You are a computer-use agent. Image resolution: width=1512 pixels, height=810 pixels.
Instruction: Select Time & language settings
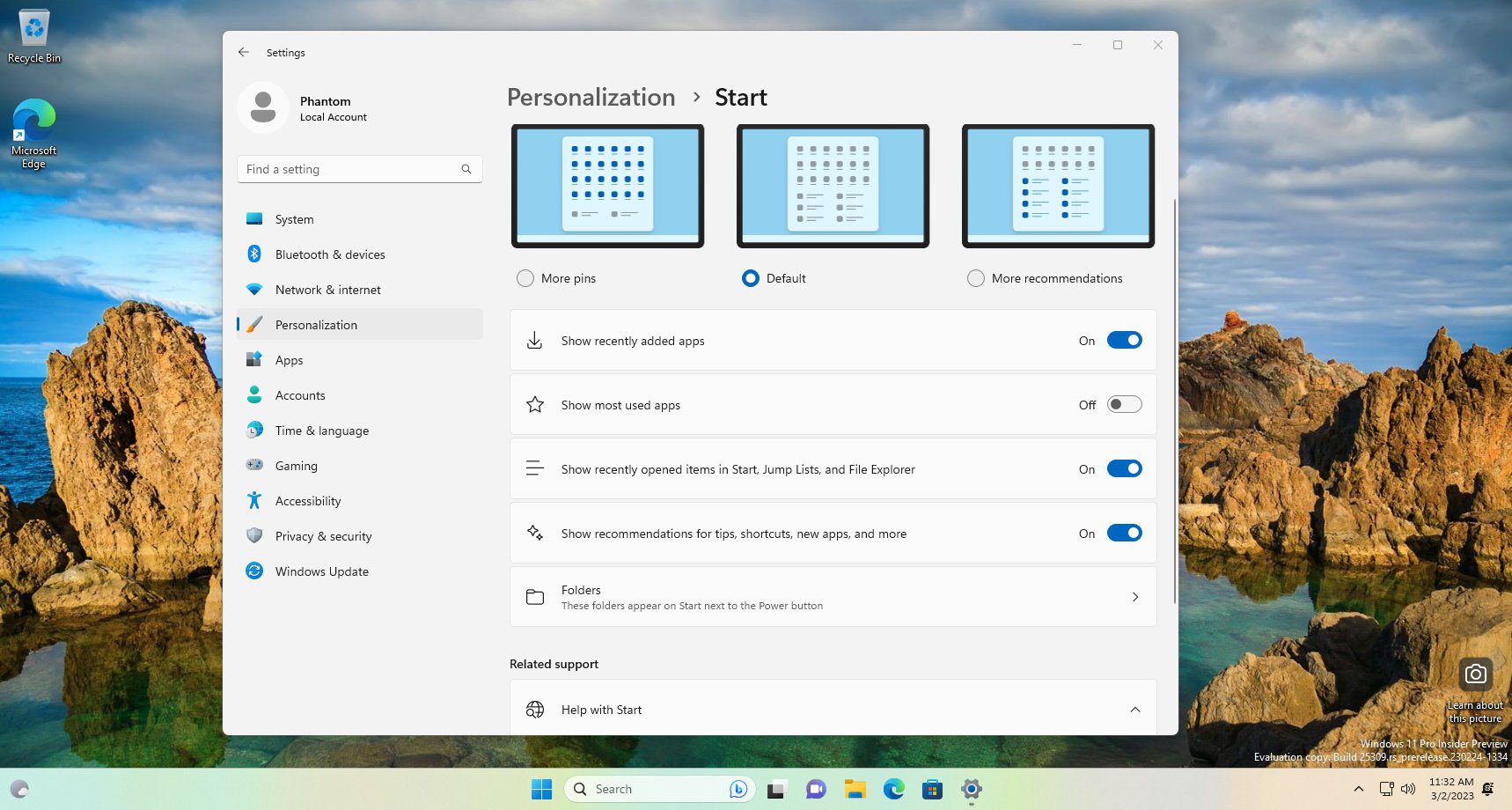pyautogui.click(x=321, y=430)
